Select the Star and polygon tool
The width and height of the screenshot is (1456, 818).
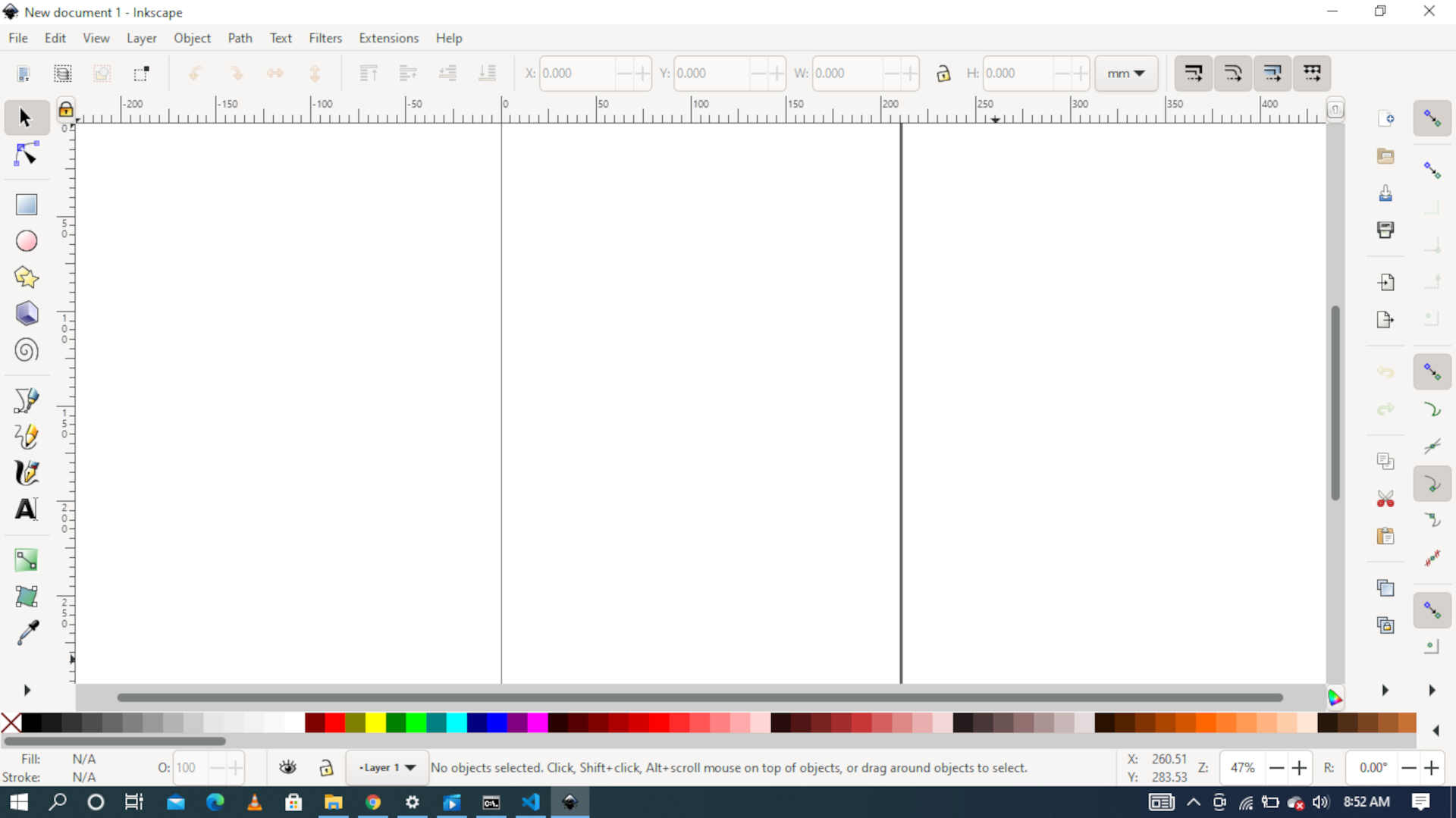click(x=27, y=277)
